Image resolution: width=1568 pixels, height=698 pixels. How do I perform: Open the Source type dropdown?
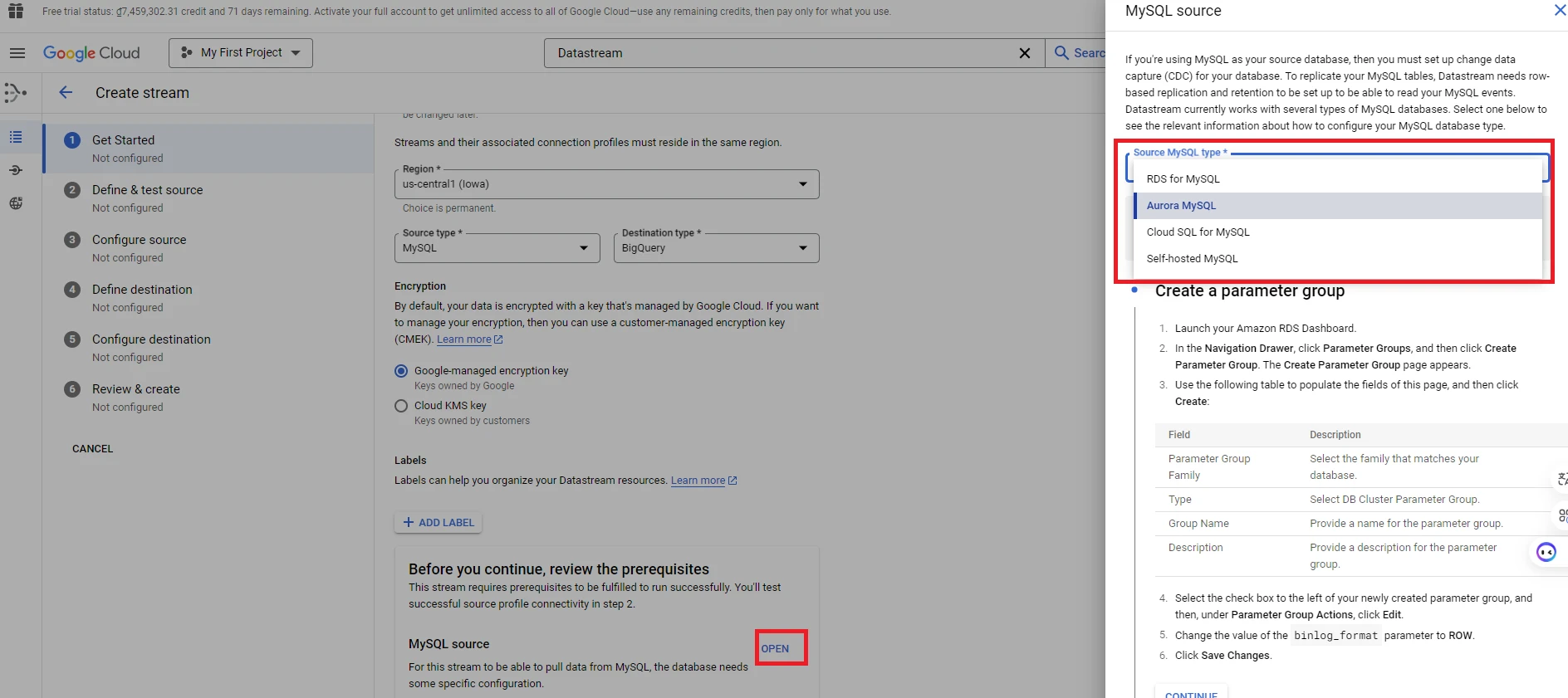(x=497, y=248)
